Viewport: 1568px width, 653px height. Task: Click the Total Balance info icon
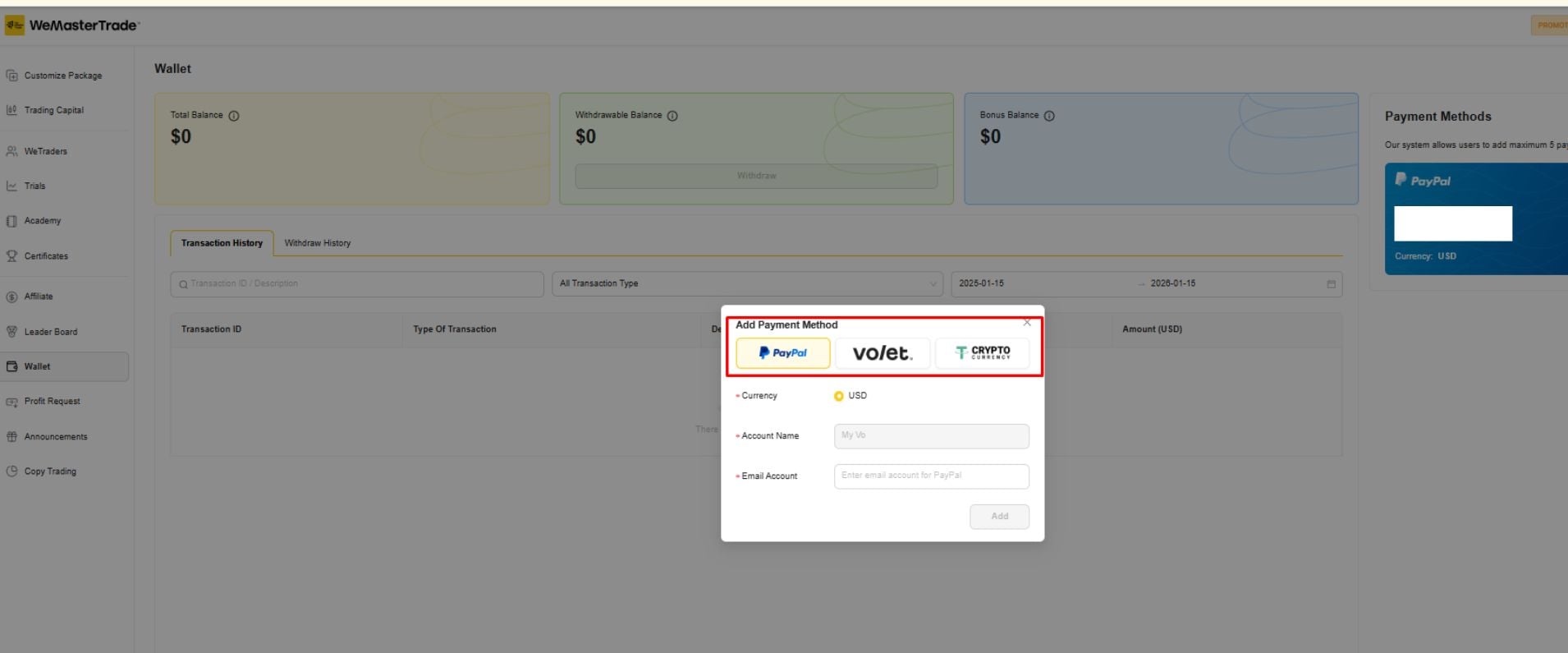[234, 116]
